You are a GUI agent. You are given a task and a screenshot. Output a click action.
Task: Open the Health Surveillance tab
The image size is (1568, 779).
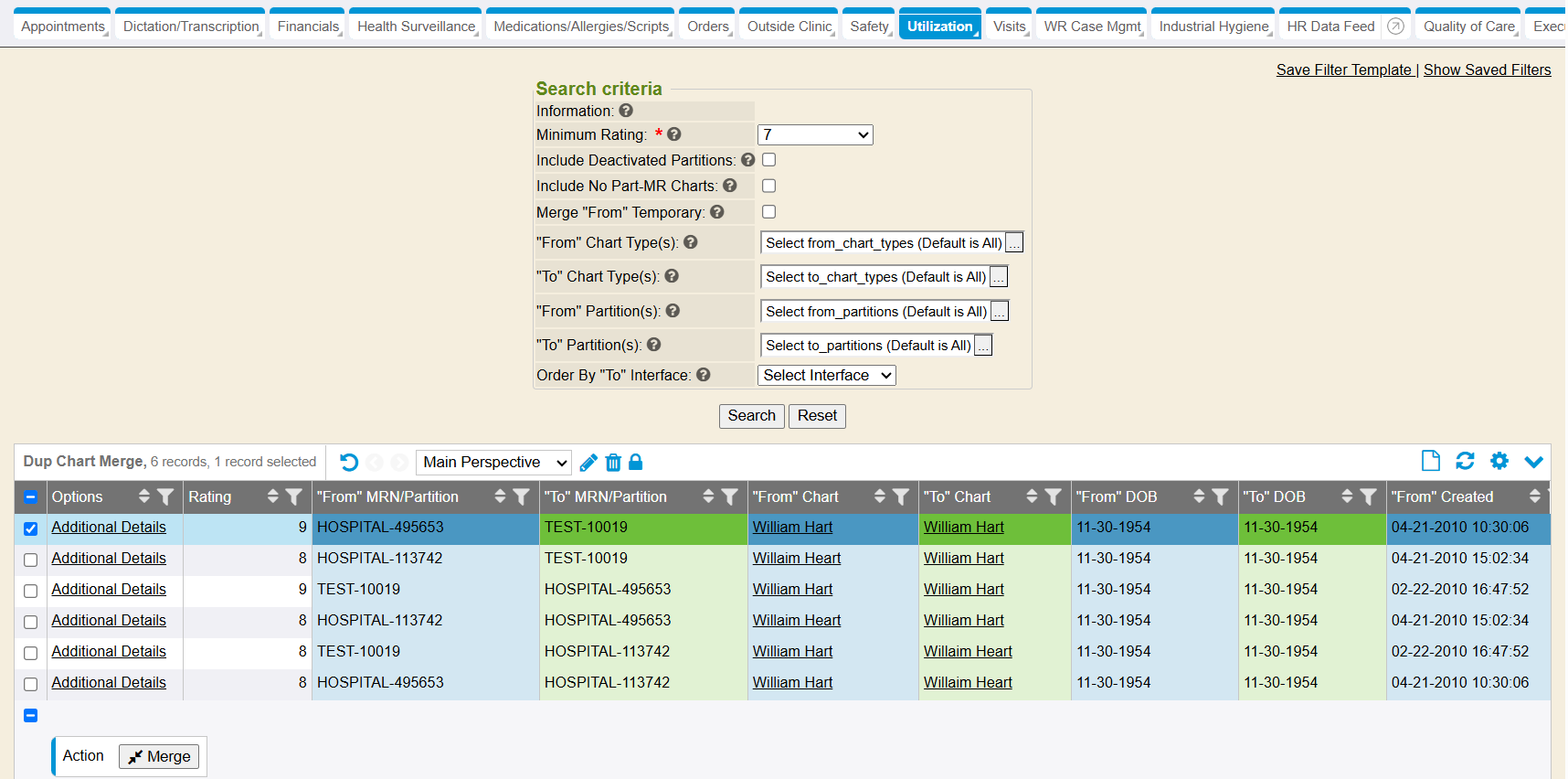[416, 27]
